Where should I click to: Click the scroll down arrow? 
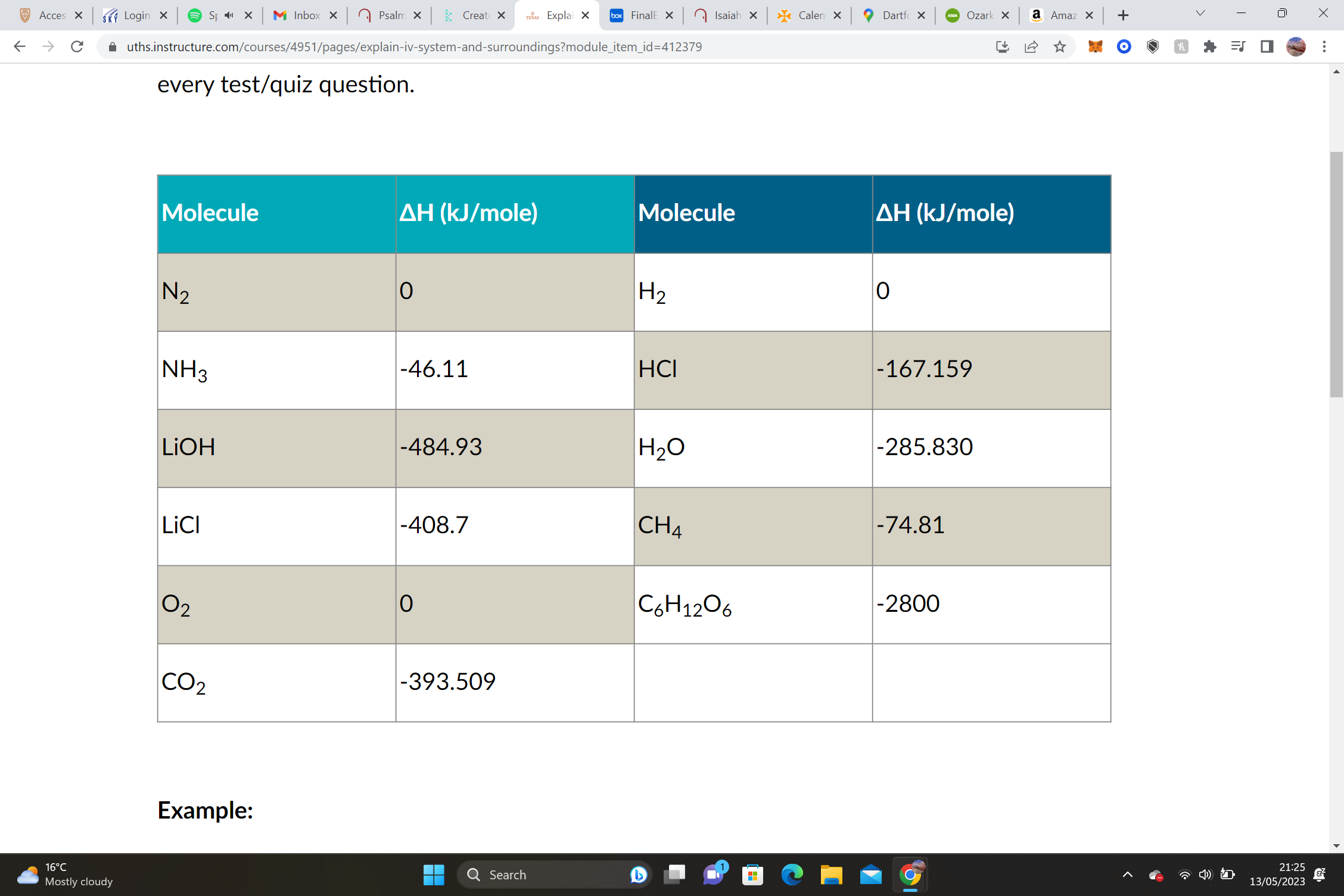click(x=1336, y=845)
